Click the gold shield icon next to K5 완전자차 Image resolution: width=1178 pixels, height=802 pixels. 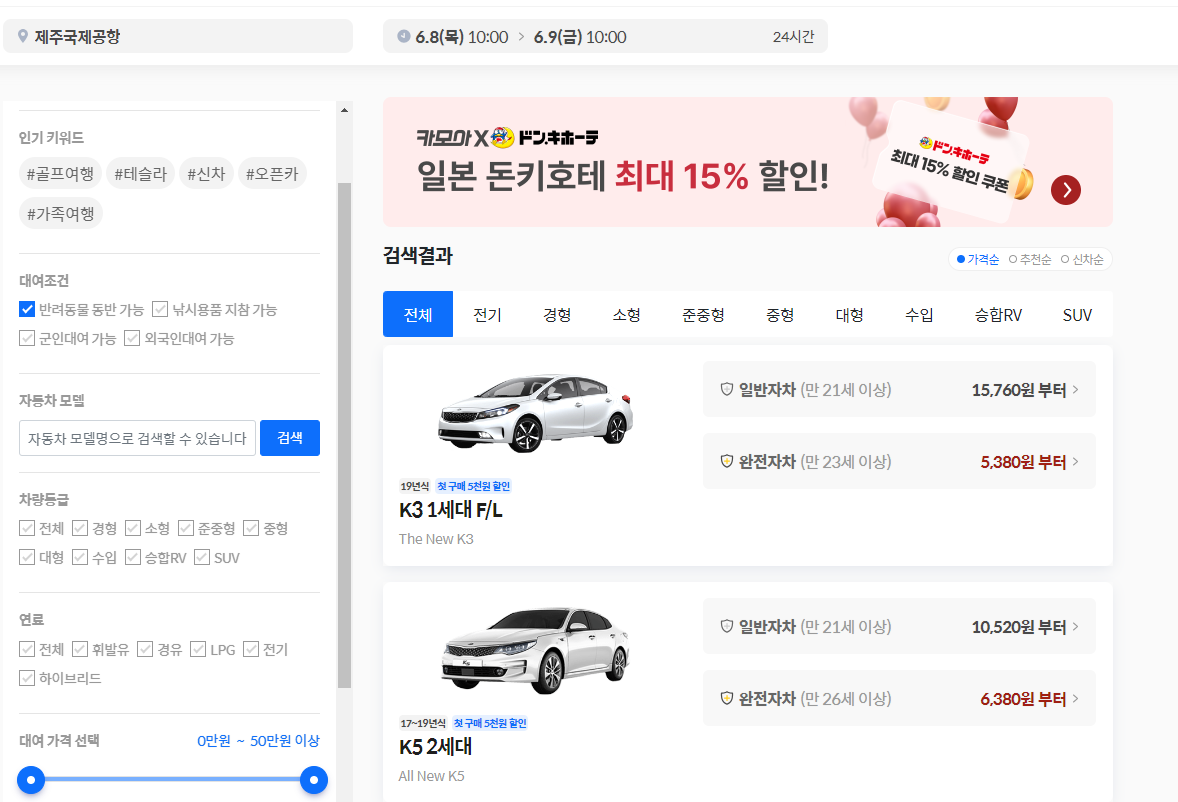[725, 698]
